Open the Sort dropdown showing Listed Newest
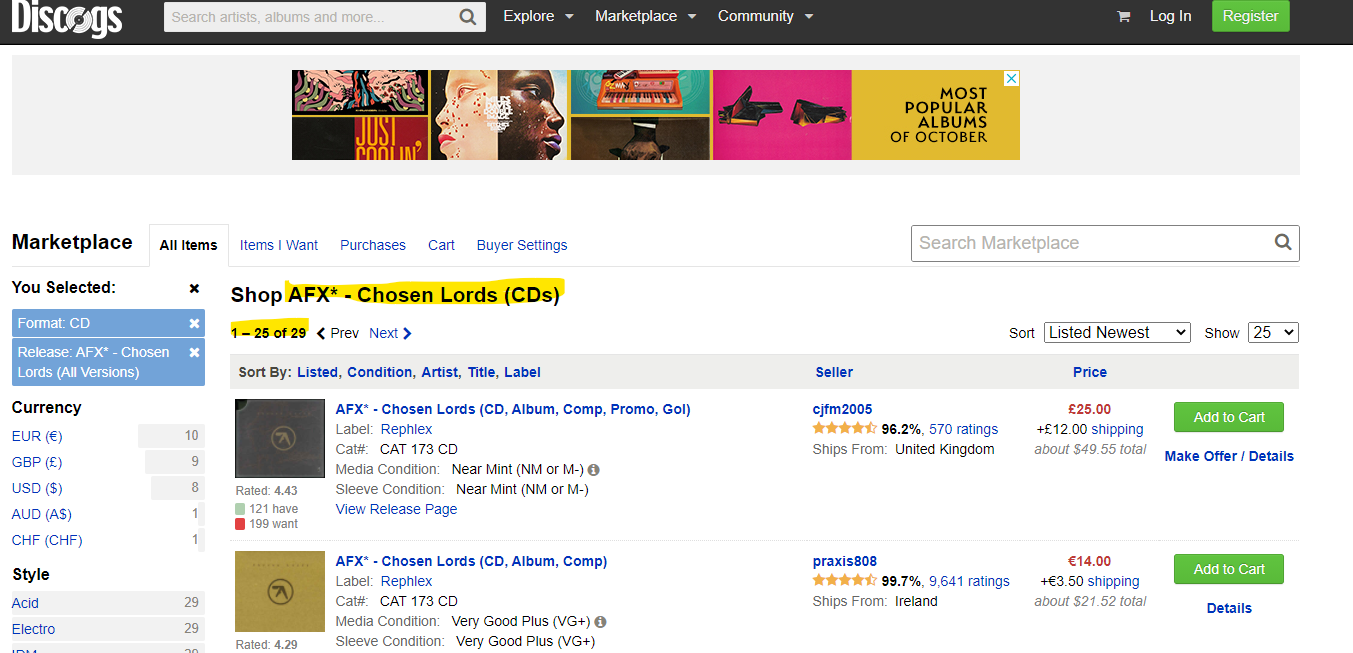This screenshot has width=1353, height=653. (x=1117, y=332)
